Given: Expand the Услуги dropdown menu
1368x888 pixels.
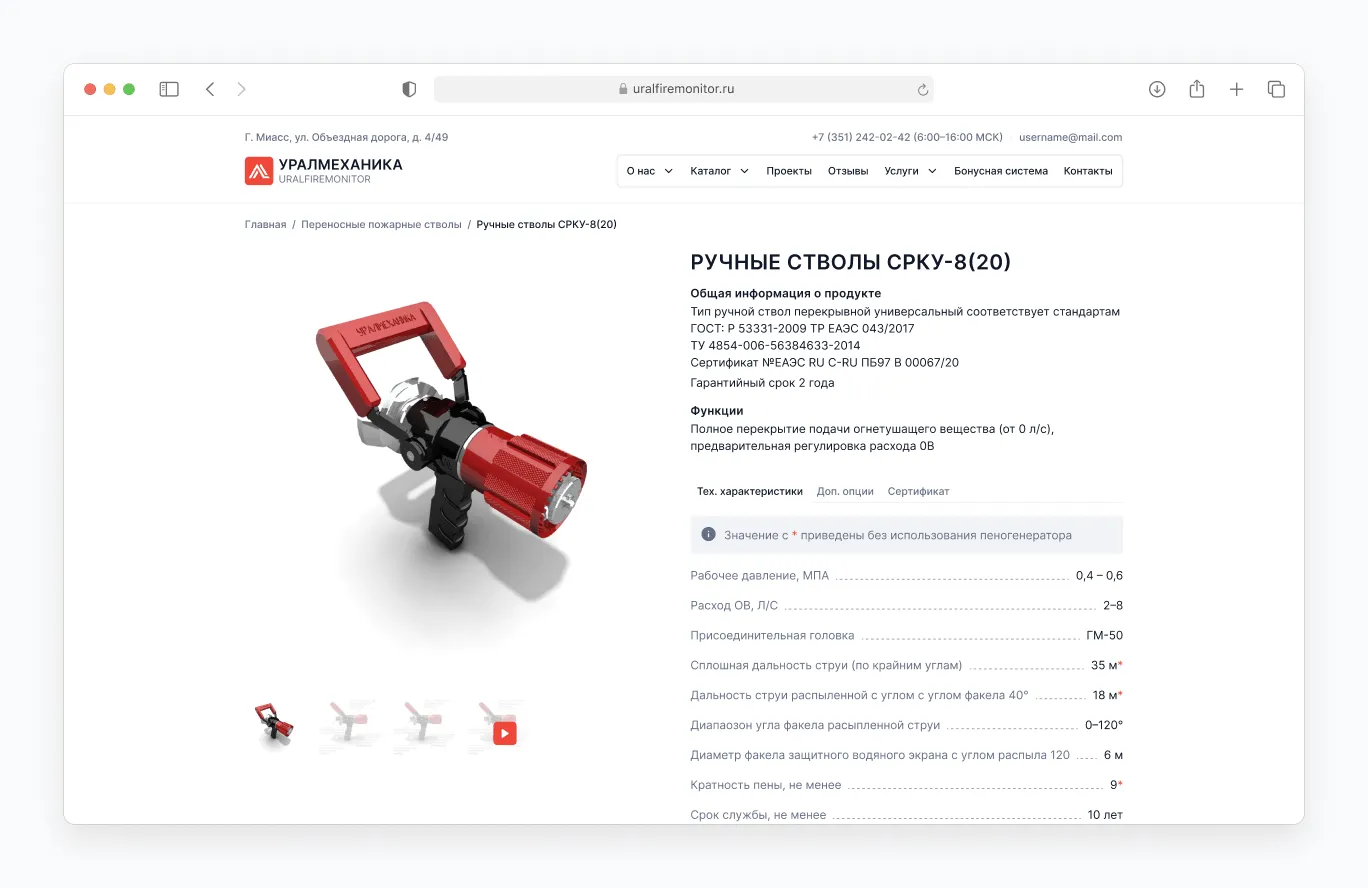Looking at the screenshot, I should [910, 171].
